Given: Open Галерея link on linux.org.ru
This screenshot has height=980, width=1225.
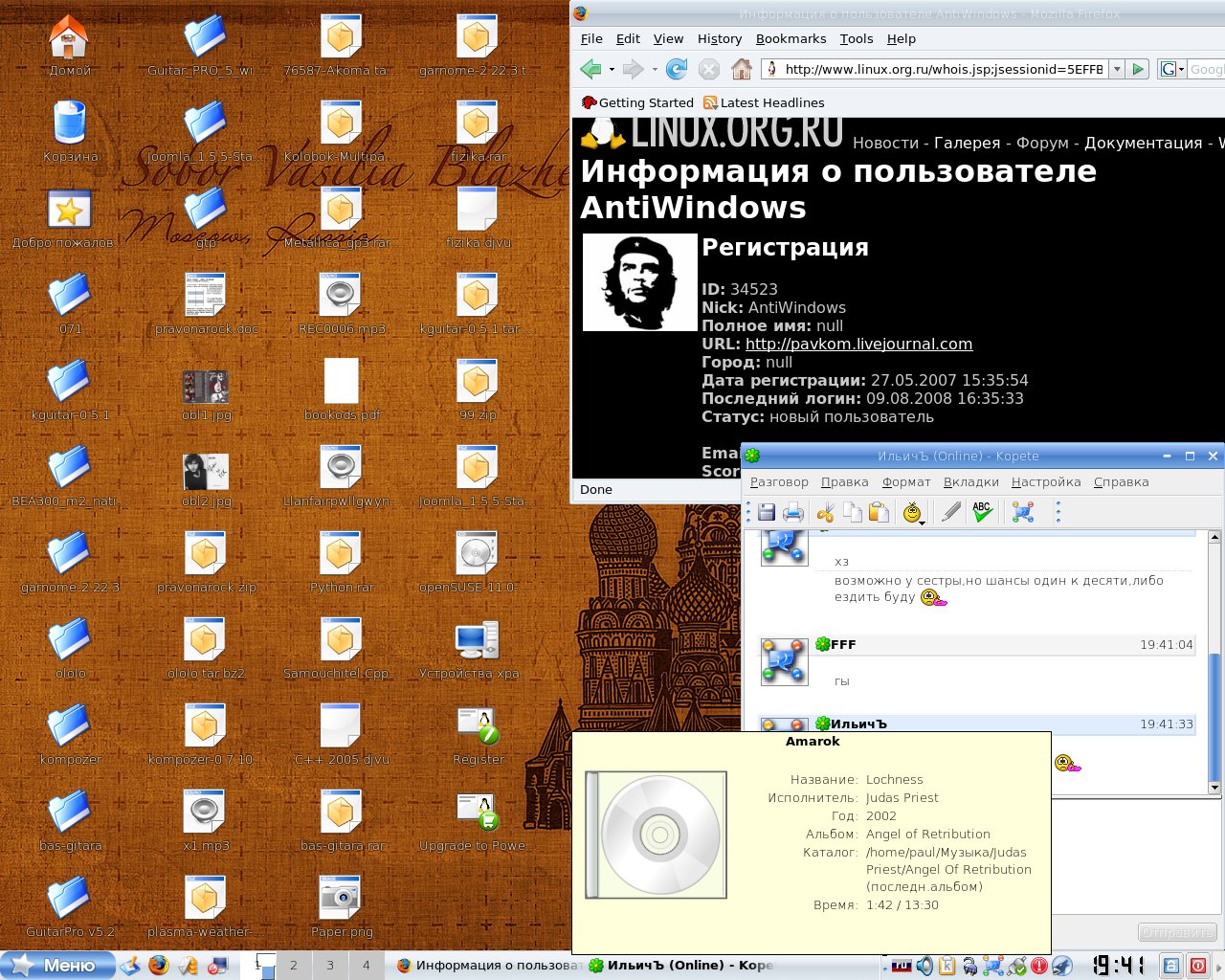Looking at the screenshot, I should click(x=968, y=143).
